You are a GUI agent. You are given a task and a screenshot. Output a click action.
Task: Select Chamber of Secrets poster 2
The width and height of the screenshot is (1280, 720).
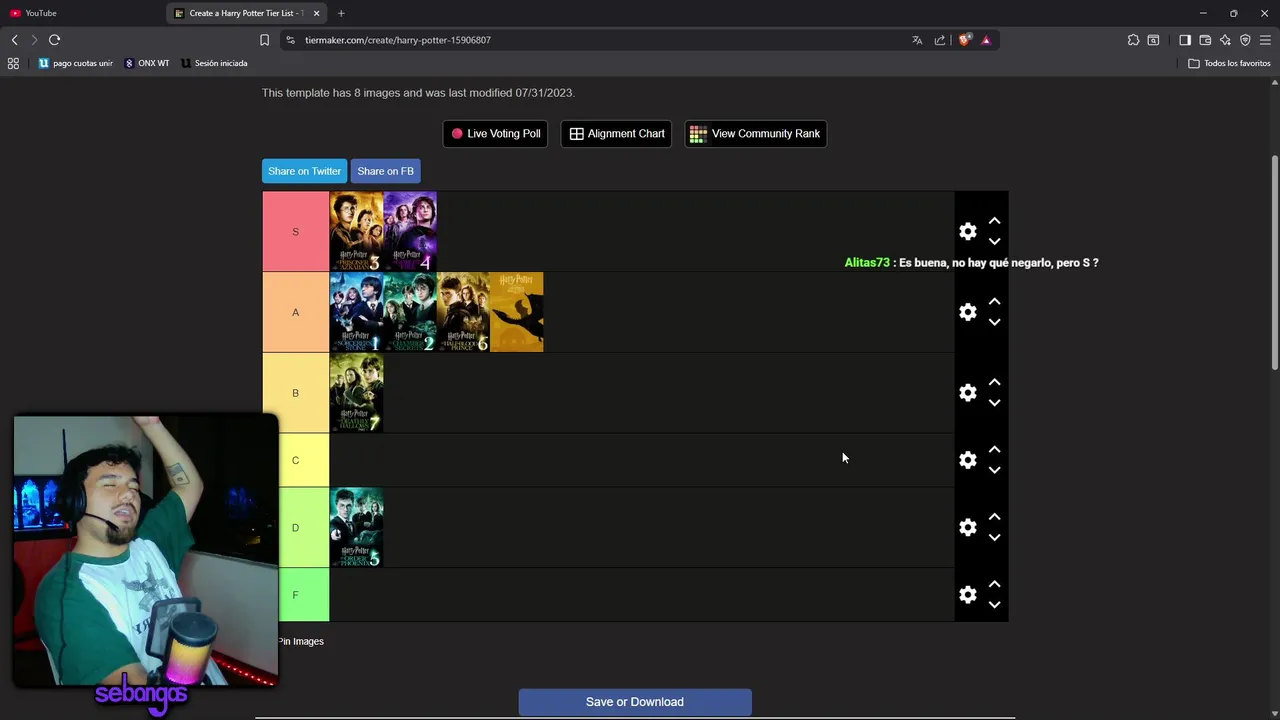410,312
